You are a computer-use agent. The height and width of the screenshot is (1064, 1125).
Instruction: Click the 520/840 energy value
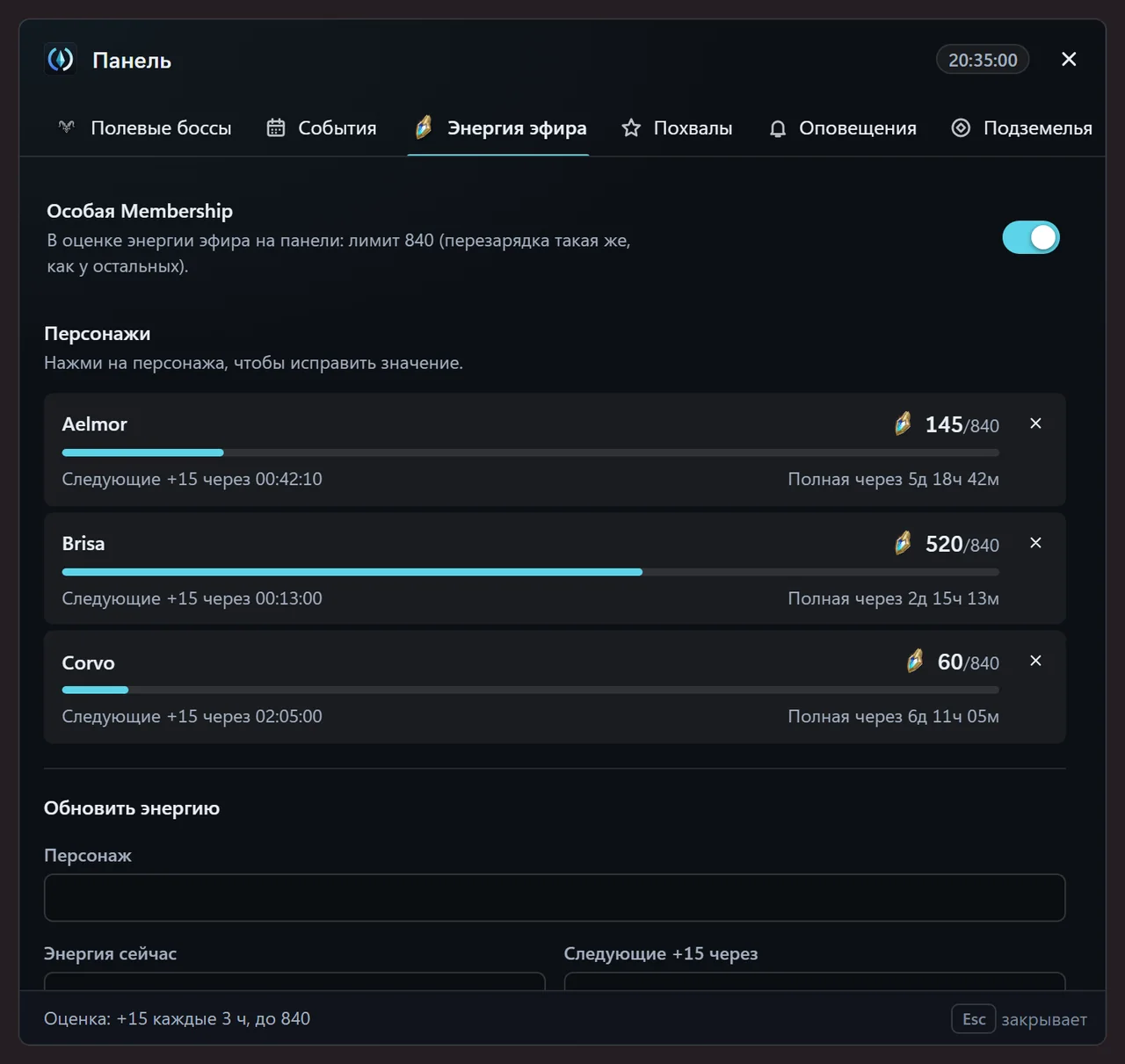[962, 544]
